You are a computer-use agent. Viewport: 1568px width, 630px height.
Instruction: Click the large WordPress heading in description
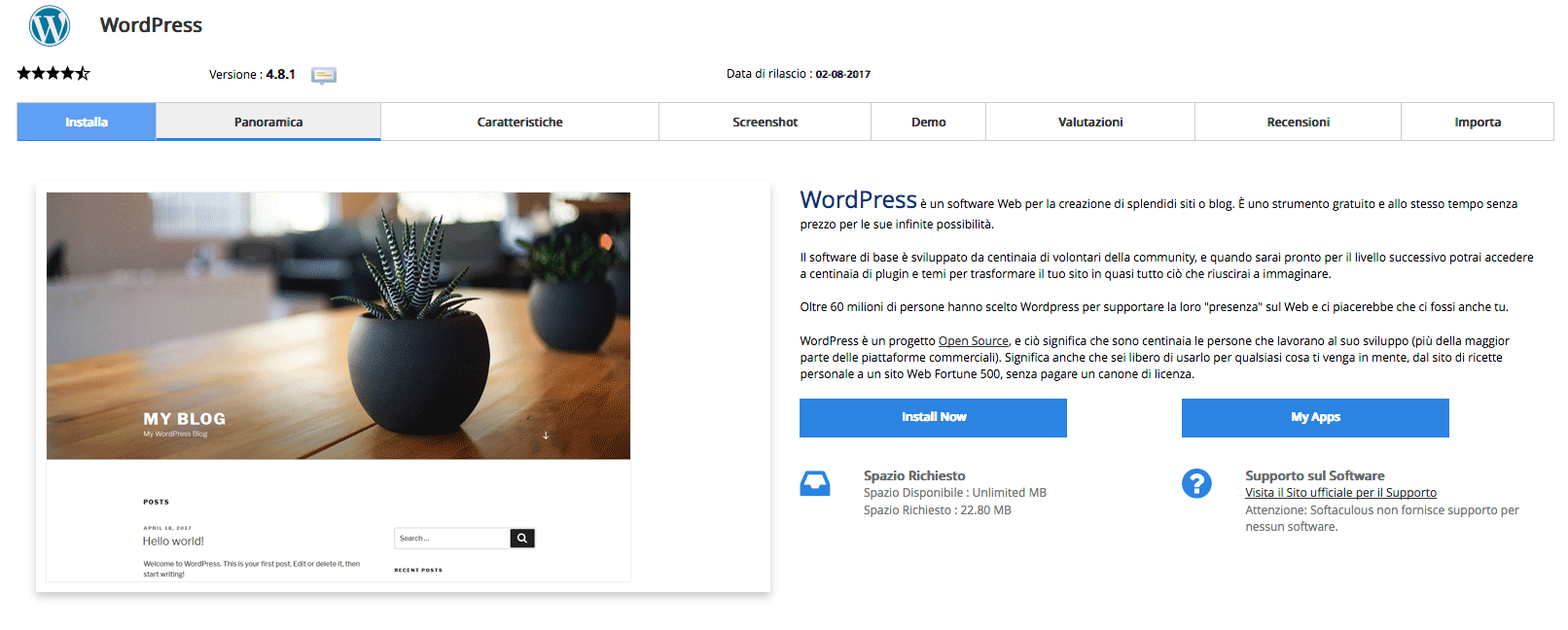[858, 199]
